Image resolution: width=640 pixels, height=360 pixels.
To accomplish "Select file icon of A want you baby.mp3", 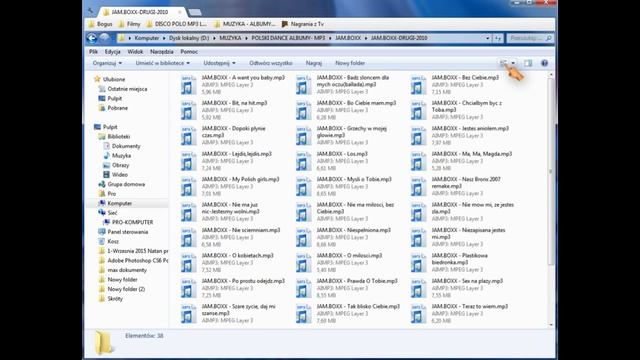I will pos(188,84).
